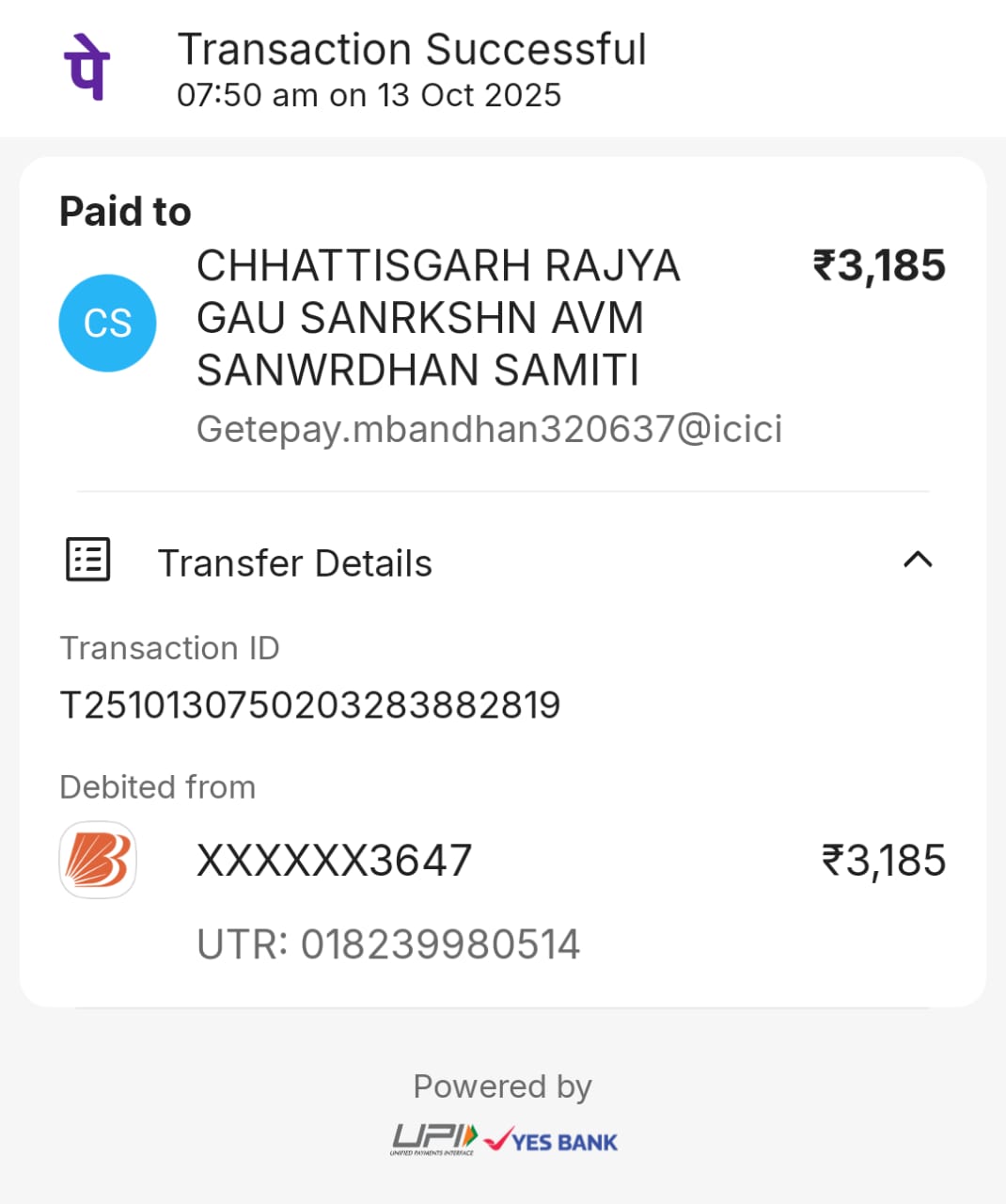
Task: Tap the Transaction Successful title
Action: (412, 50)
